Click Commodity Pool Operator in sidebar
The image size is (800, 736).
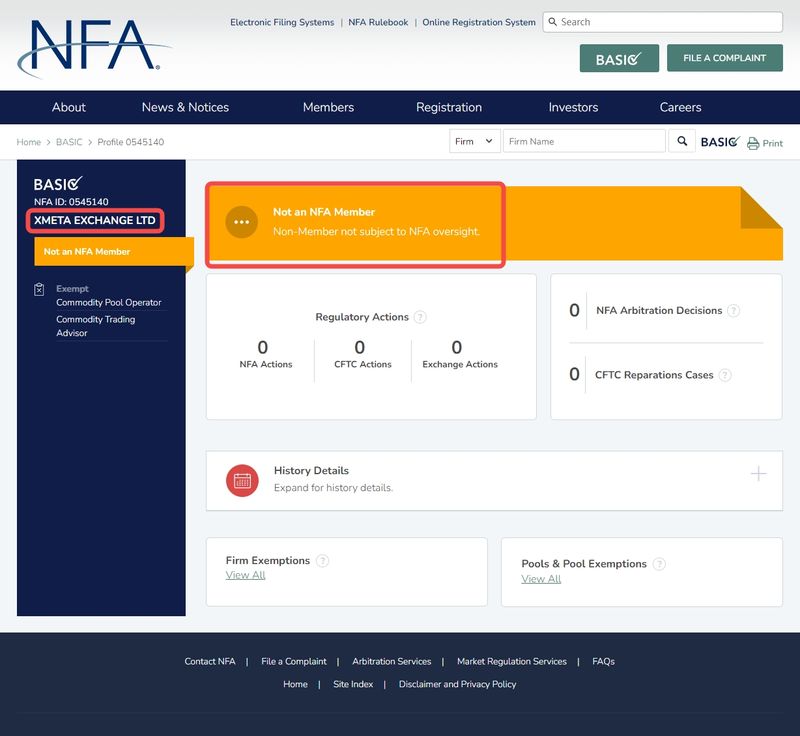click(109, 302)
